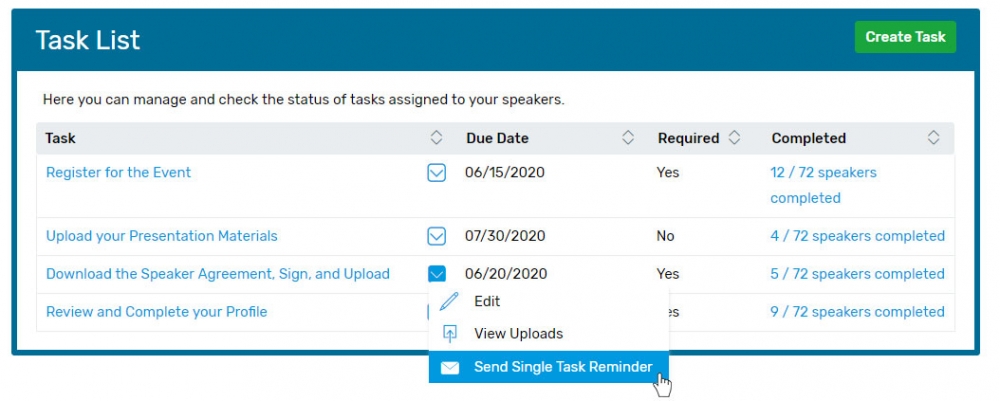The height and width of the screenshot is (401, 1000).
Task: Choose Send Single Task Reminder menu option
Action: [x=562, y=367]
